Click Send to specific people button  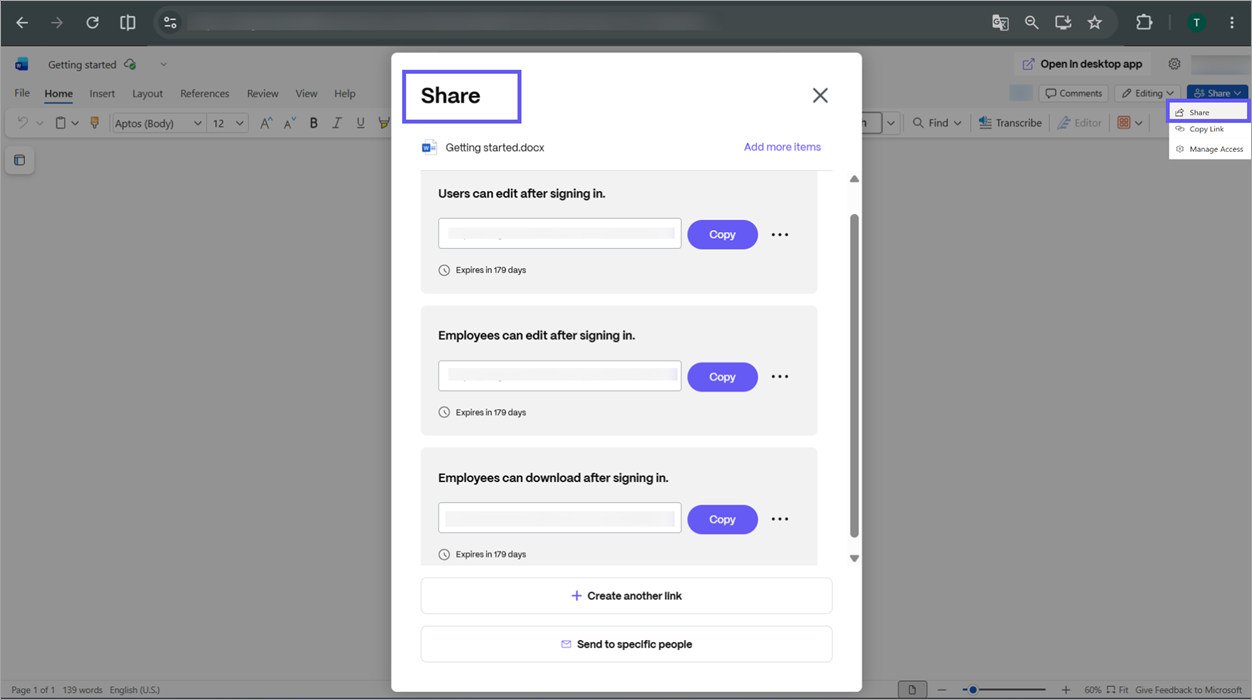[x=626, y=644]
